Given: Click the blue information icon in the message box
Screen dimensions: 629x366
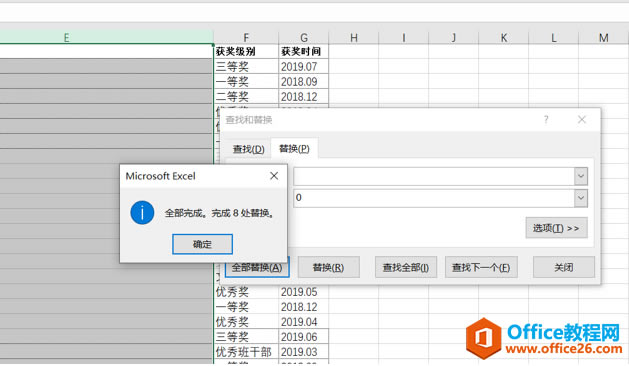Looking at the screenshot, I should (x=142, y=213).
